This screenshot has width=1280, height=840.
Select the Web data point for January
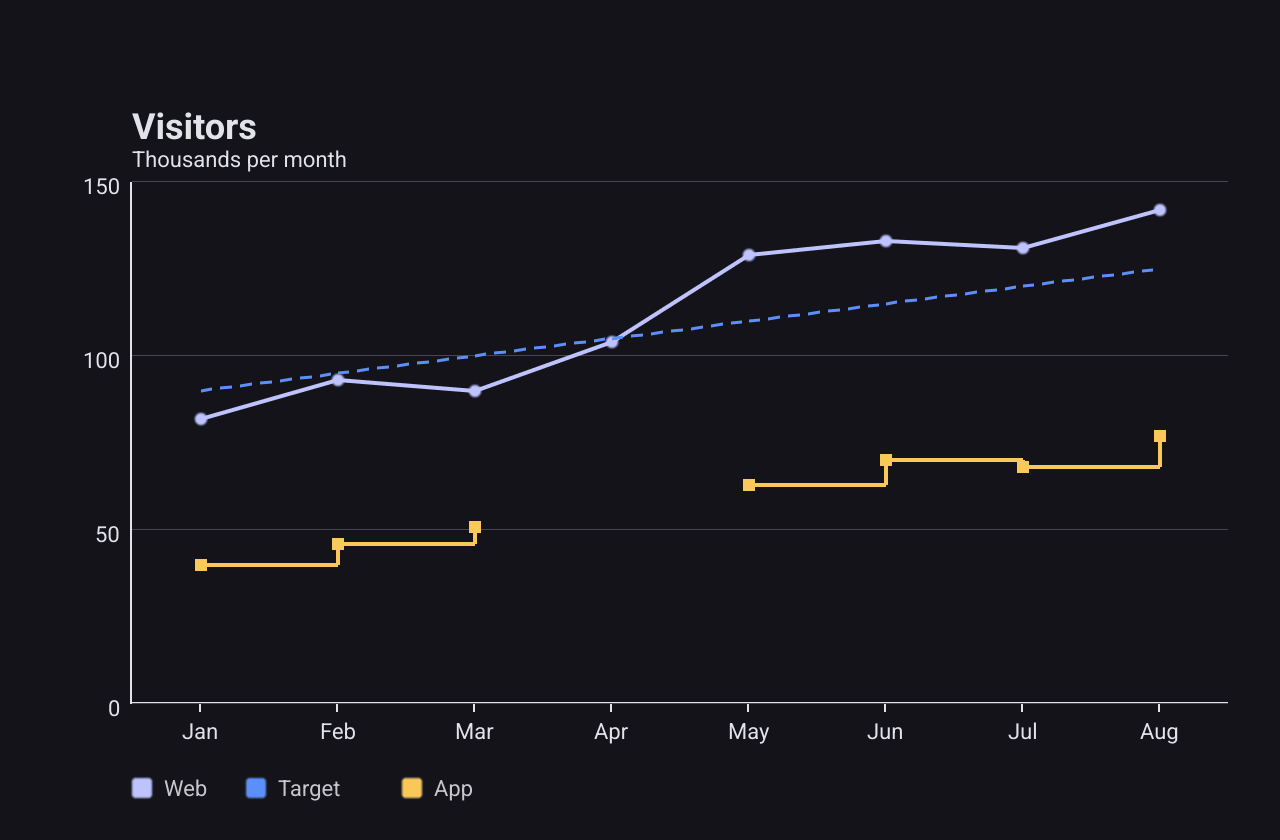pos(201,419)
